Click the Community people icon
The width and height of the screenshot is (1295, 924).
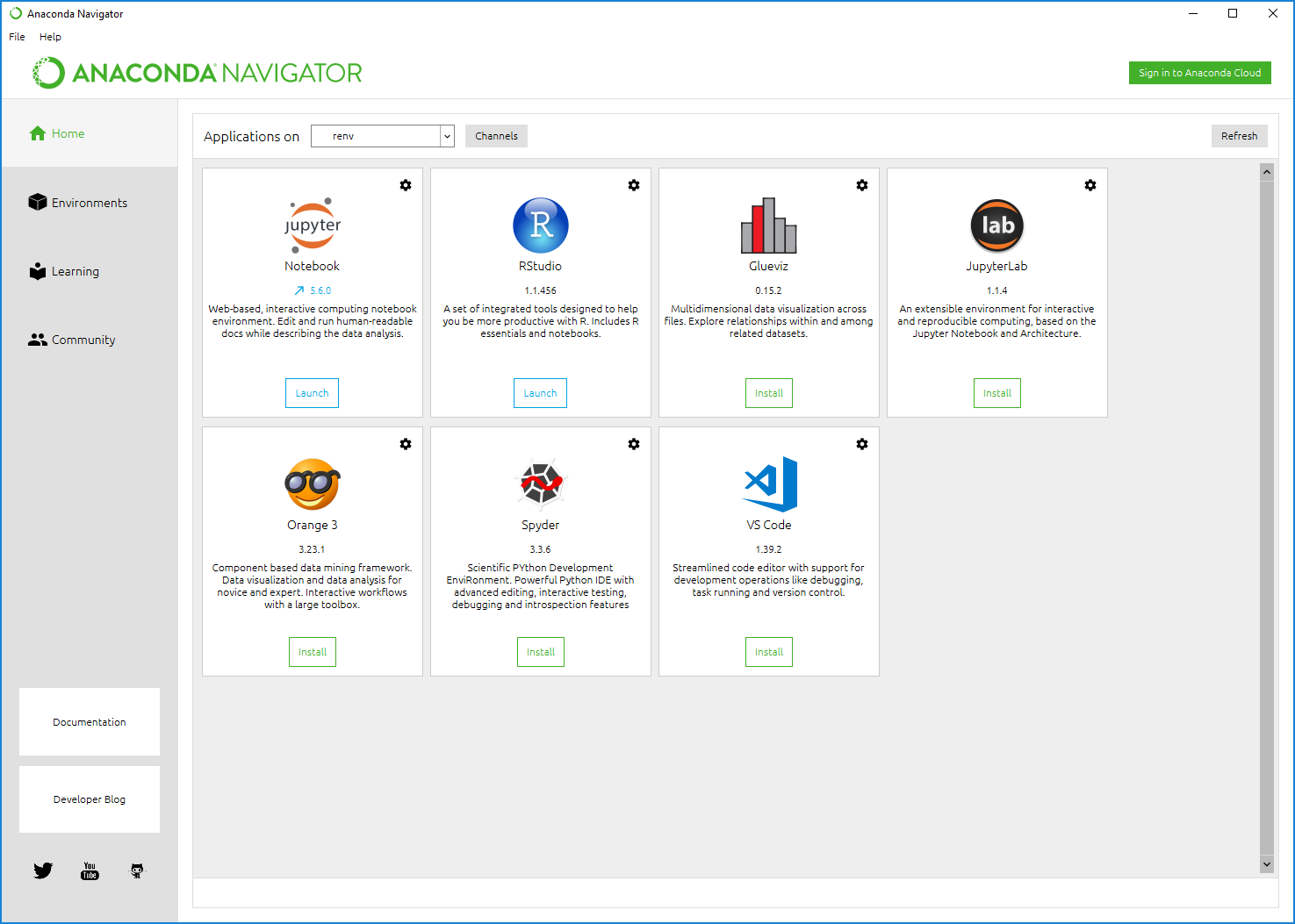[38, 340]
